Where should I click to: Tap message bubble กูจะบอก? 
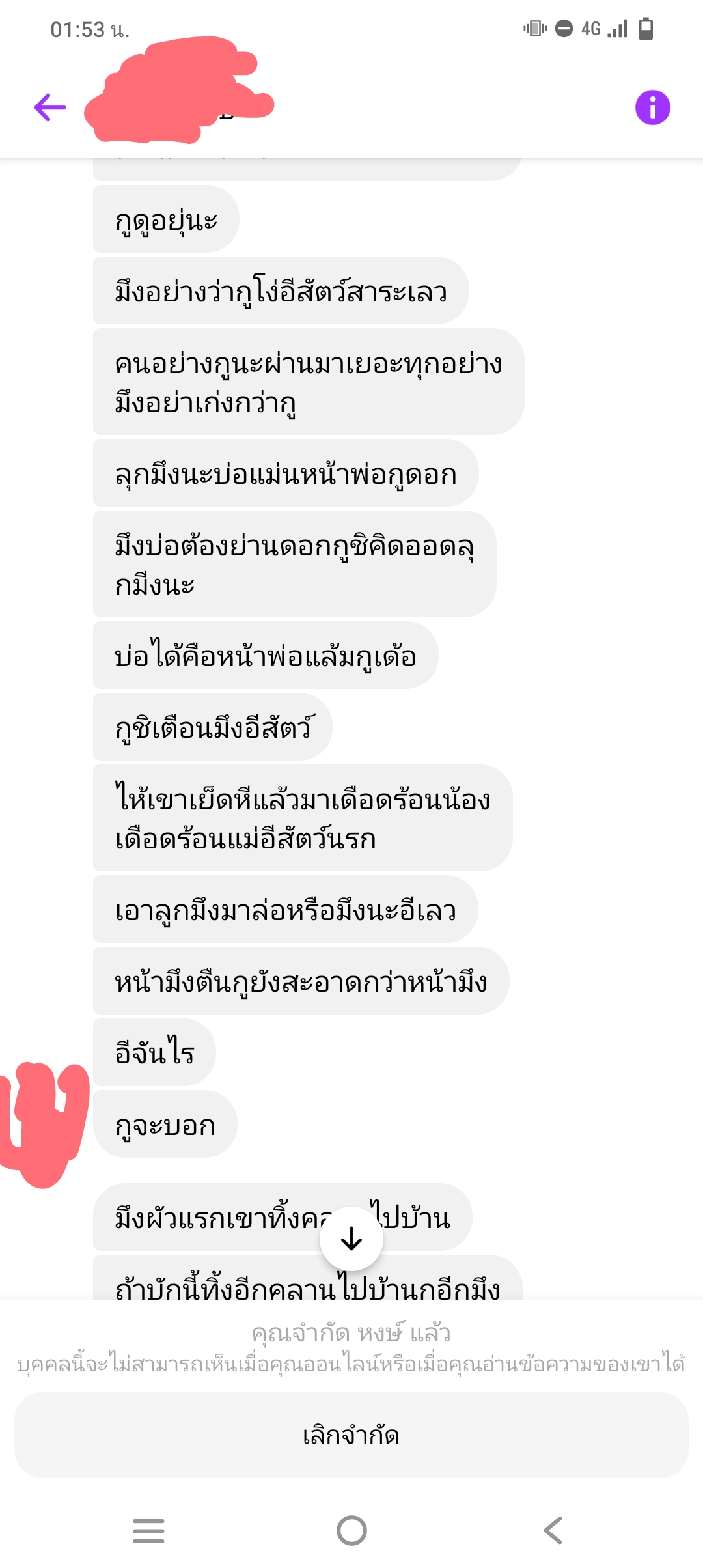(165, 1124)
